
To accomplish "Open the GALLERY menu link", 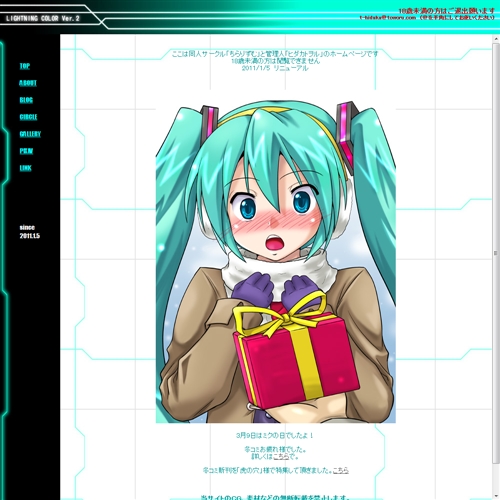I will [x=30, y=134].
